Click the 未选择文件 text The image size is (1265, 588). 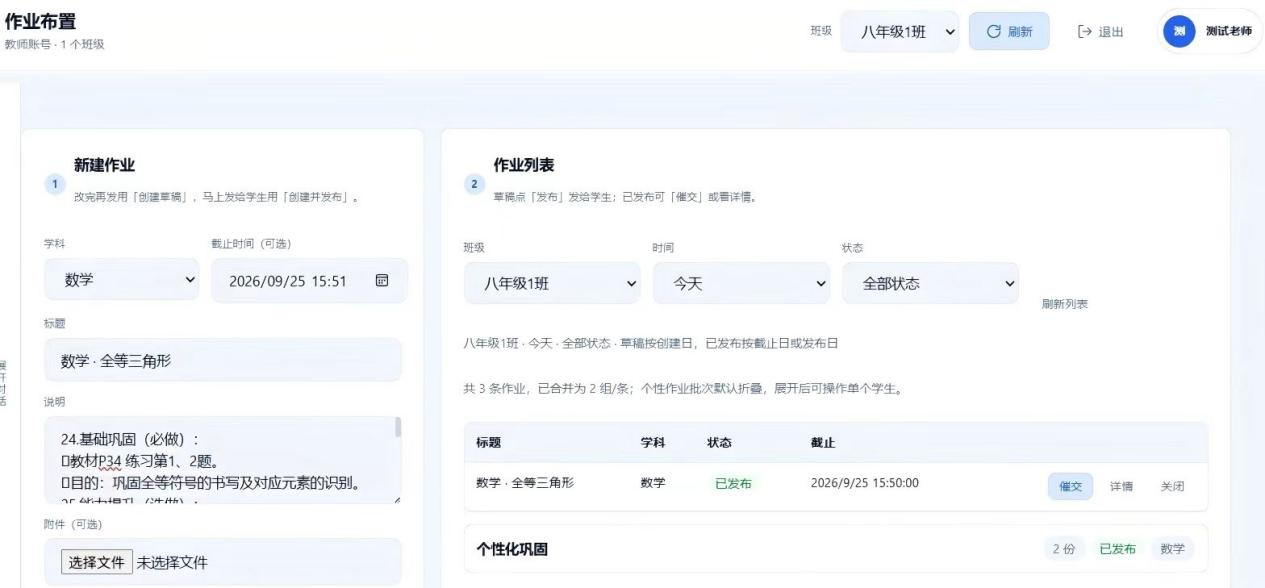pos(172,562)
